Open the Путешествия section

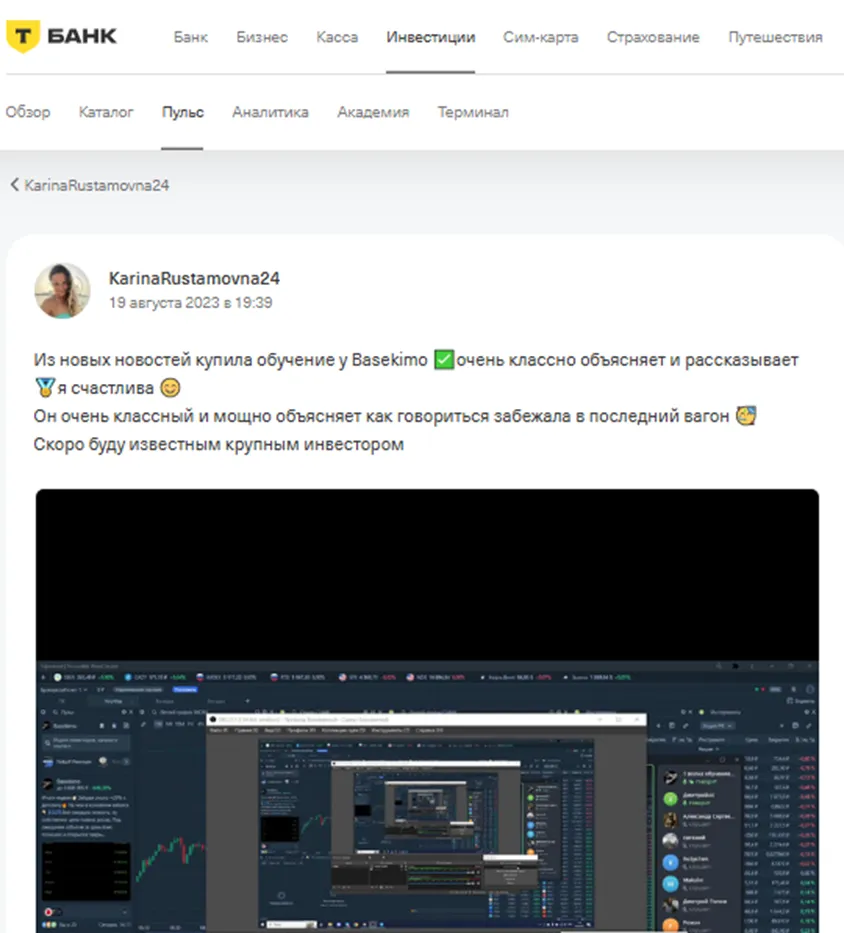coord(775,37)
